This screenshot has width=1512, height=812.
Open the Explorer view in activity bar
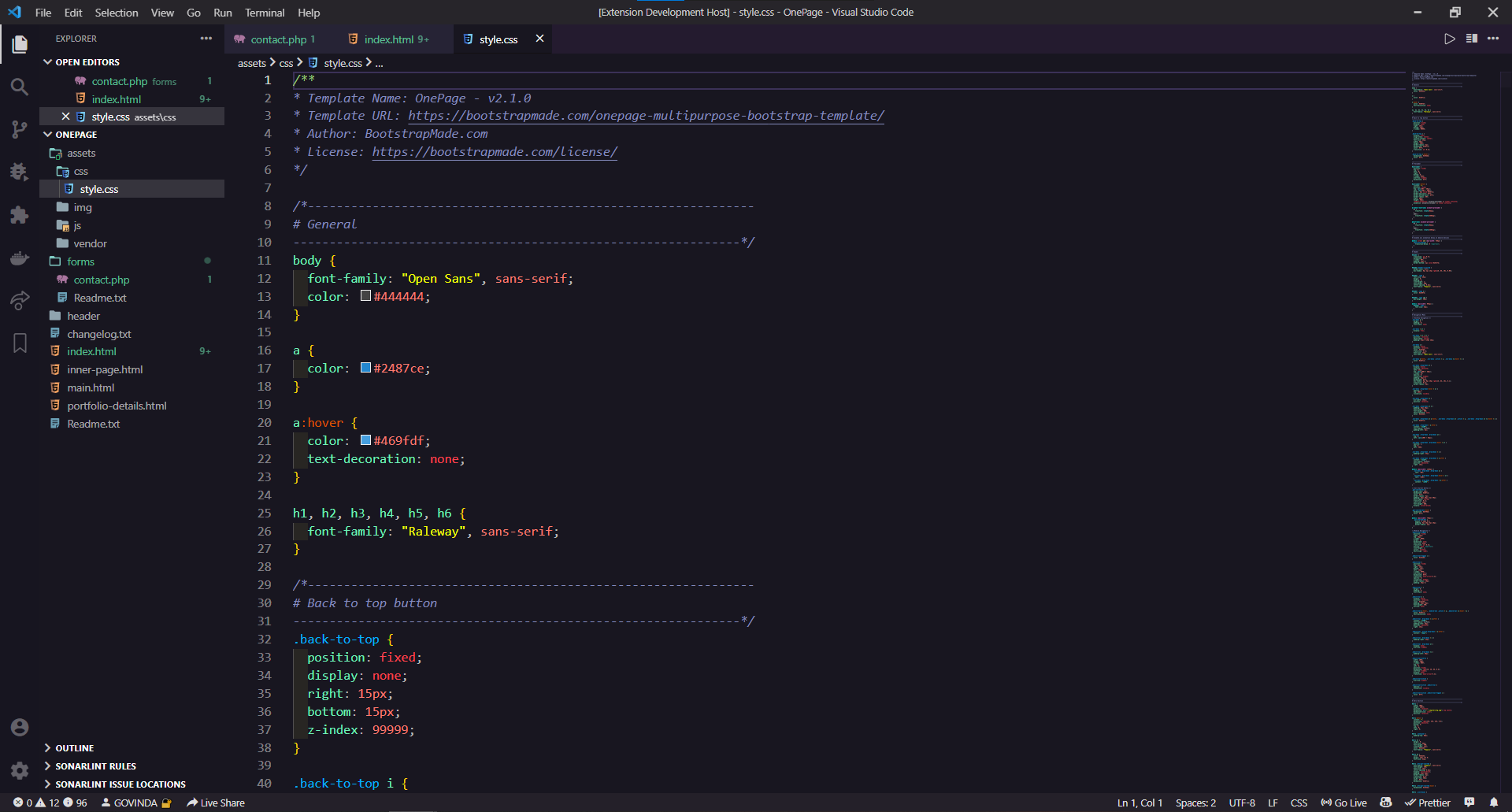20,45
